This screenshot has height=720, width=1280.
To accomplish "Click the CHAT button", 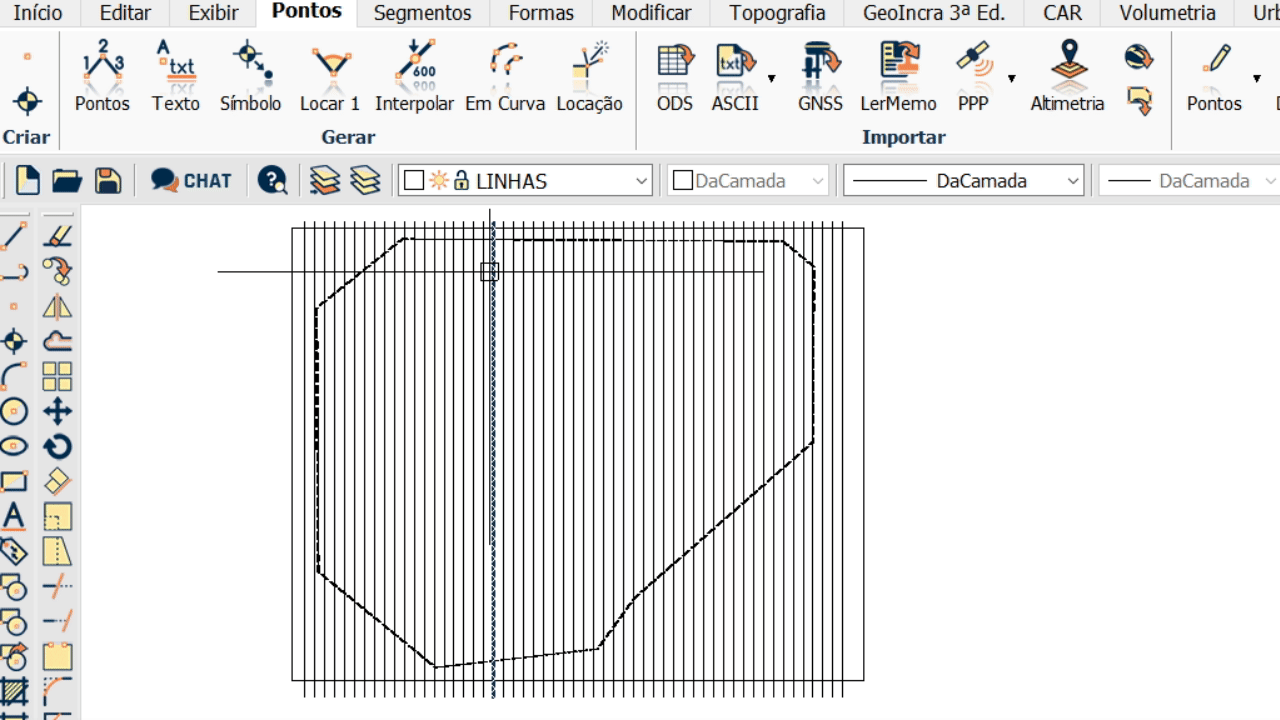I will pyautogui.click(x=192, y=181).
